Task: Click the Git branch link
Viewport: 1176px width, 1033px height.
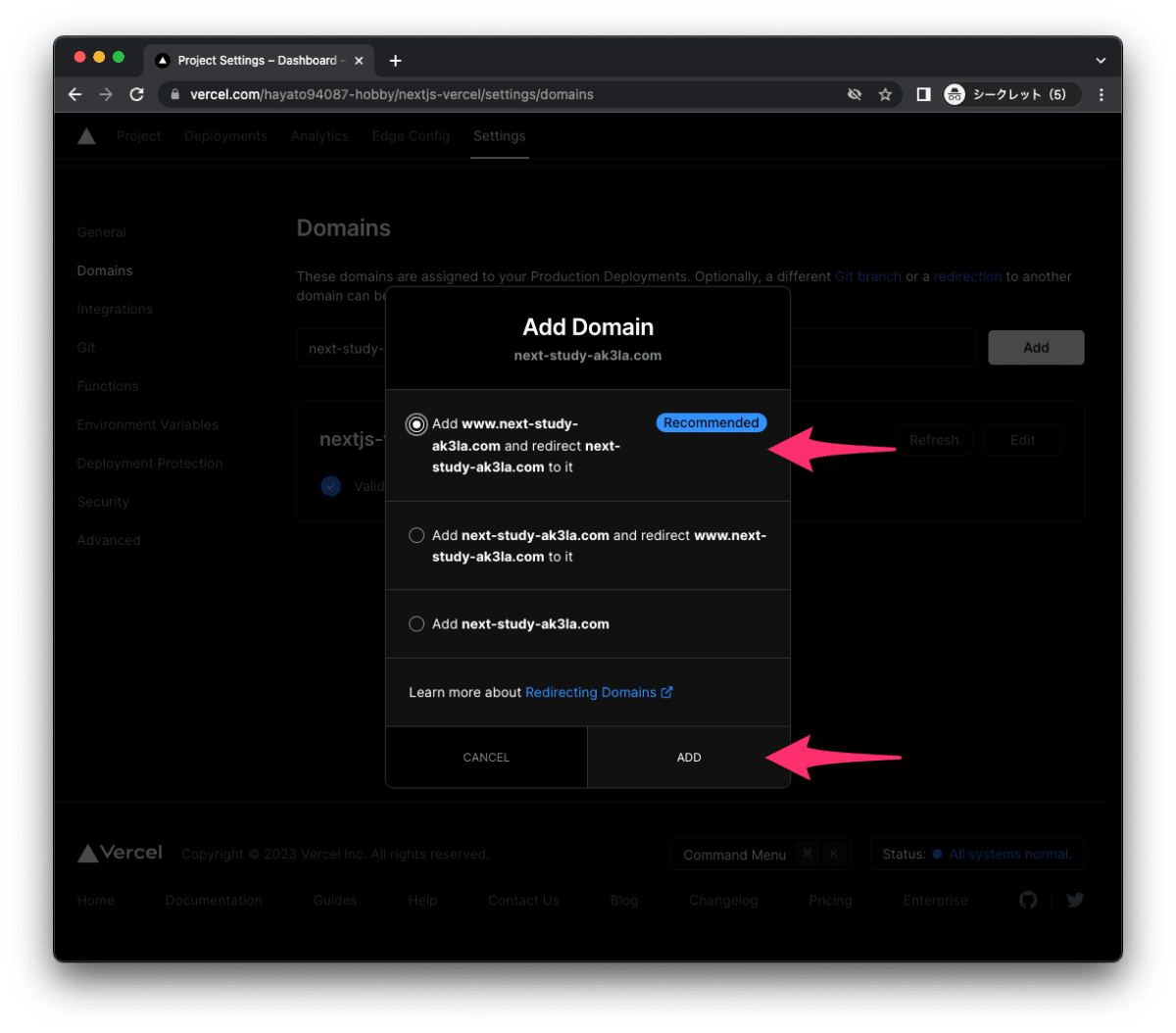Action: click(x=868, y=276)
